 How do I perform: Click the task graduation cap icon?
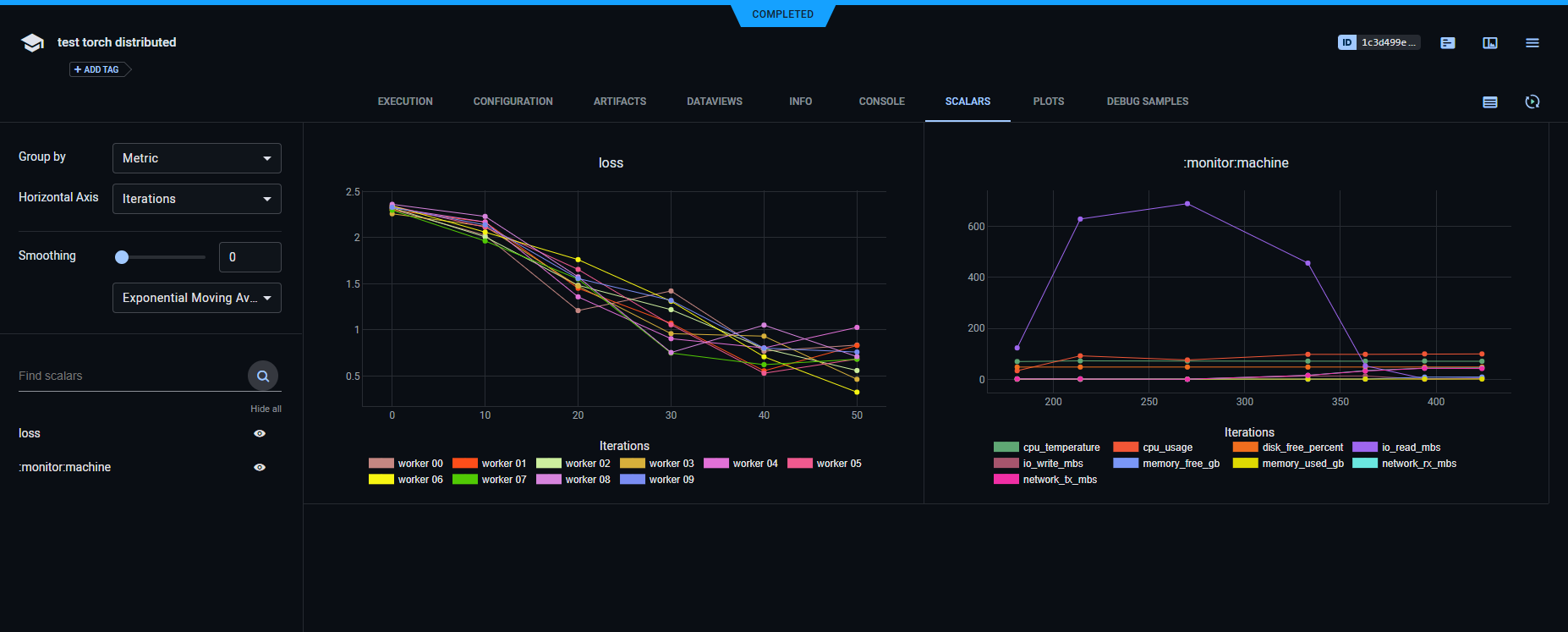[x=32, y=43]
